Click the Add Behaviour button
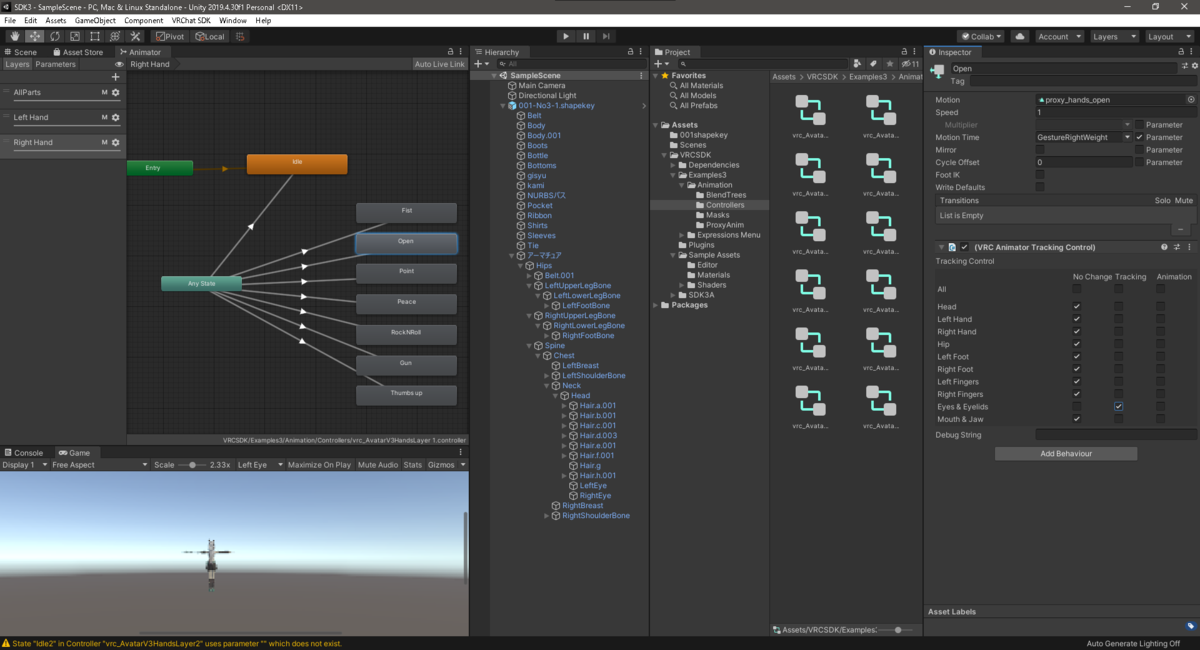 pos(1066,454)
